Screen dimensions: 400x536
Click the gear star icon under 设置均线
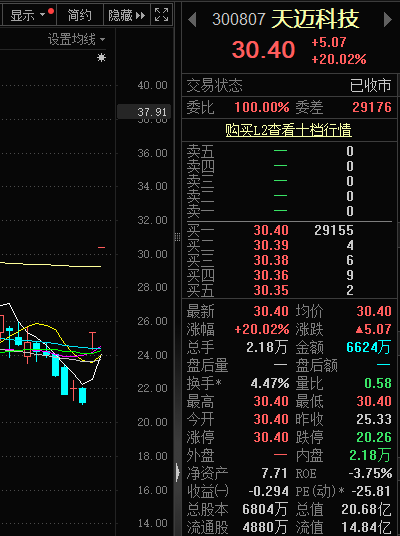coord(101,57)
